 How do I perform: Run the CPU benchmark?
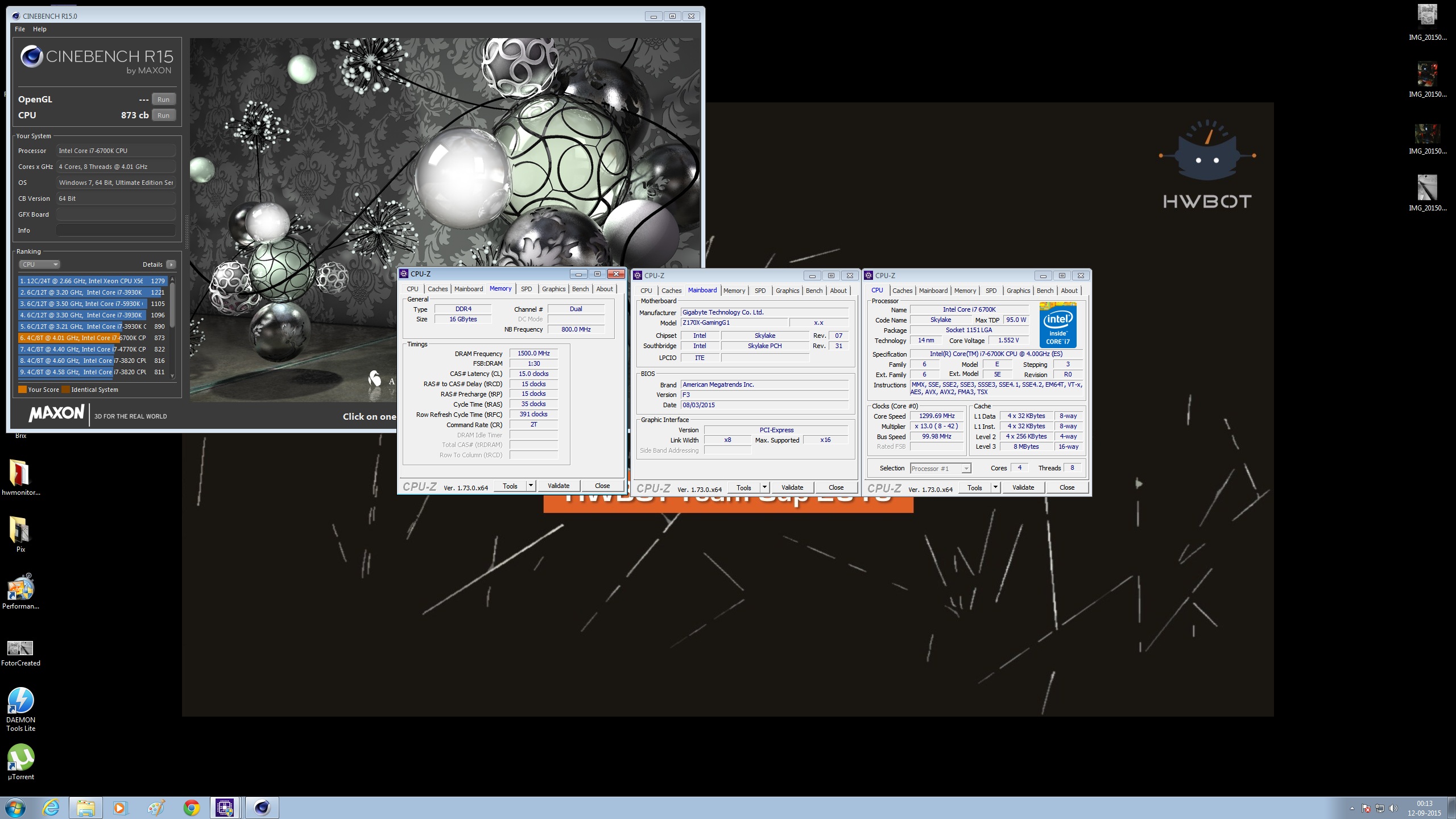(163, 115)
